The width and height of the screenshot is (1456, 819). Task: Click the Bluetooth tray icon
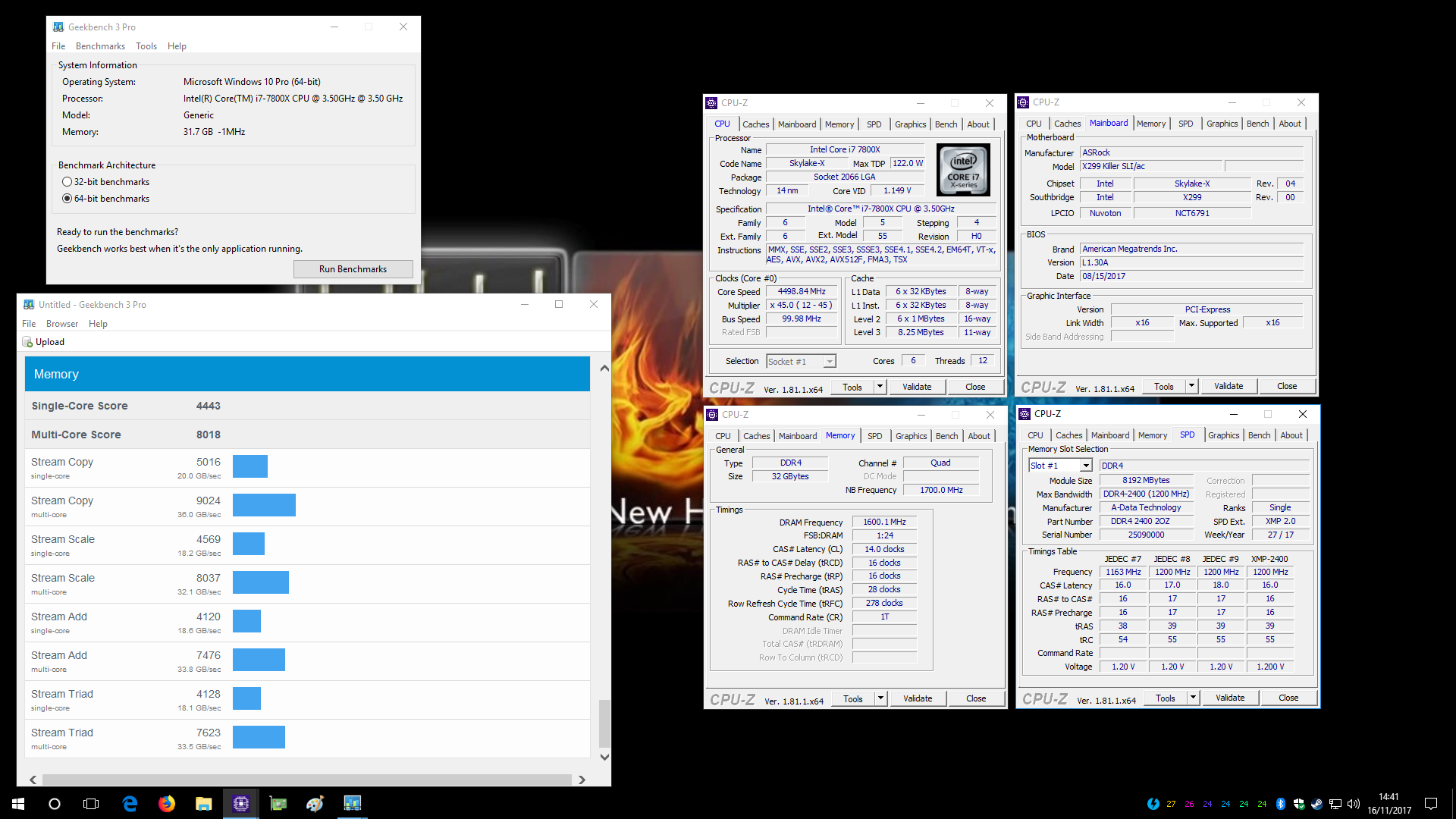(1281, 804)
